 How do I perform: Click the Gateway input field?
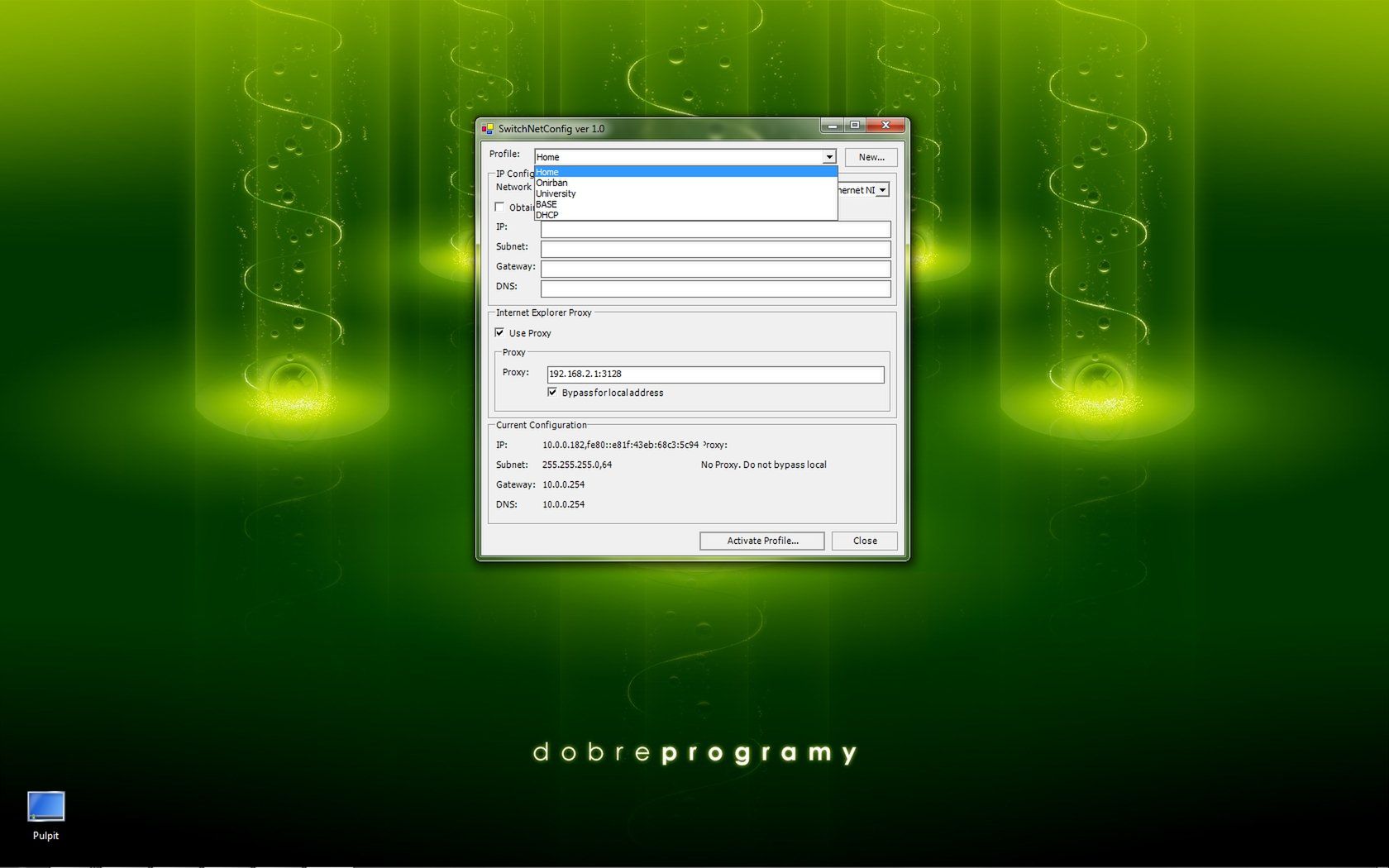[x=716, y=269]
